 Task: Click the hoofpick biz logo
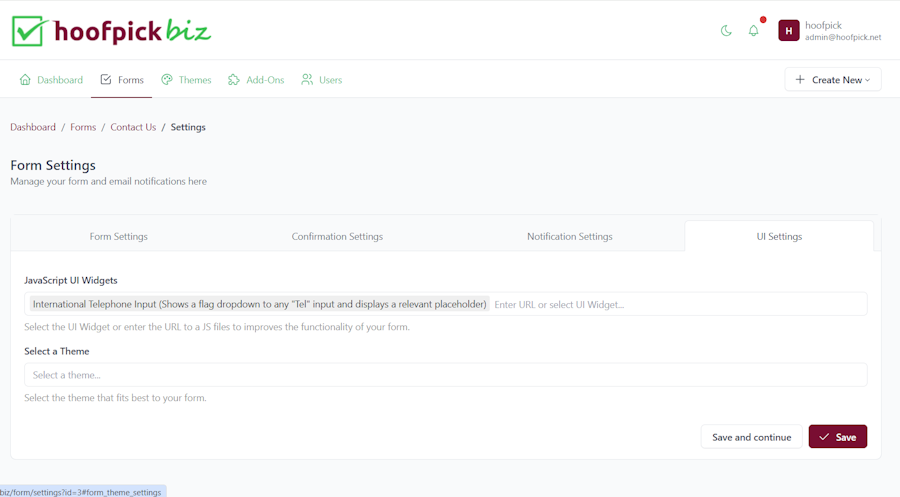tap(111, 31)
